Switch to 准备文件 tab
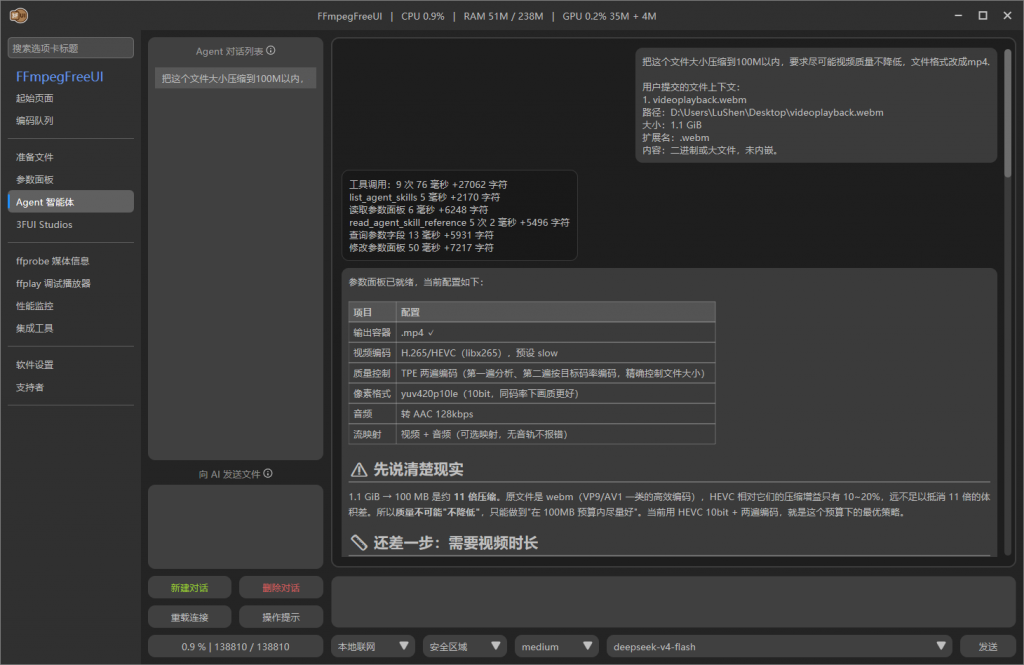Screen dimensions: 1024x665 pyautogui.click(x=35, y=157)
